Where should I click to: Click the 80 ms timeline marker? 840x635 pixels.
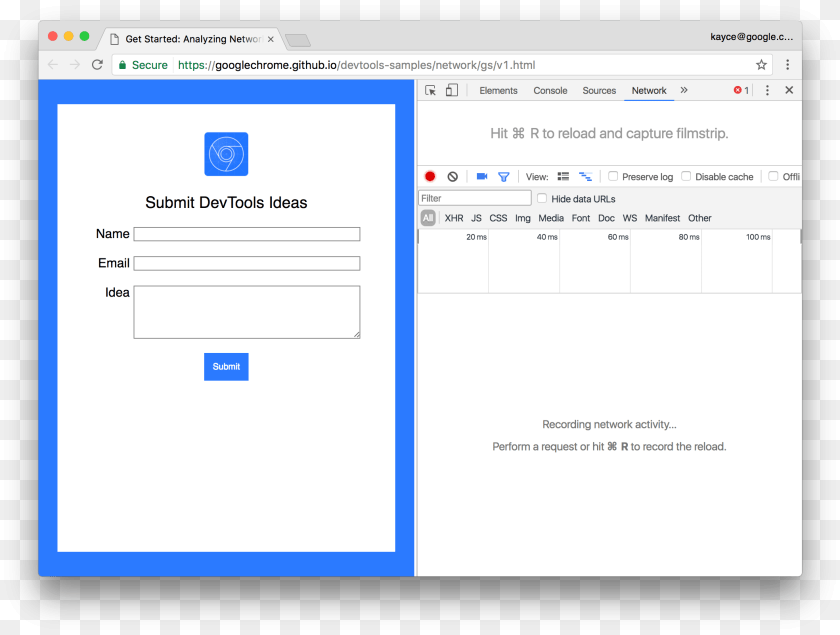[x=689, y=237]
